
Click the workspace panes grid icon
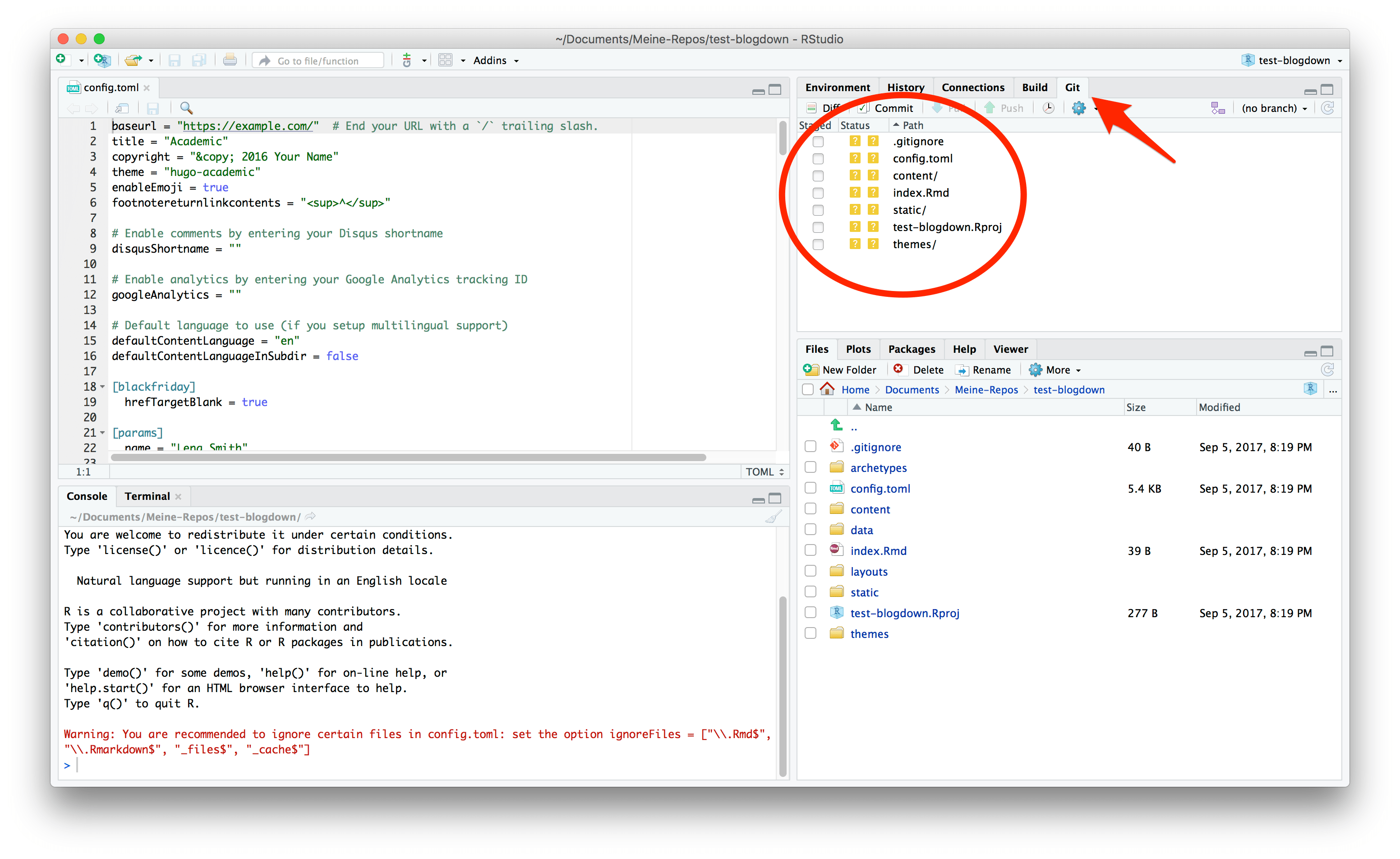pyautogui.click(x=446, y=60)
